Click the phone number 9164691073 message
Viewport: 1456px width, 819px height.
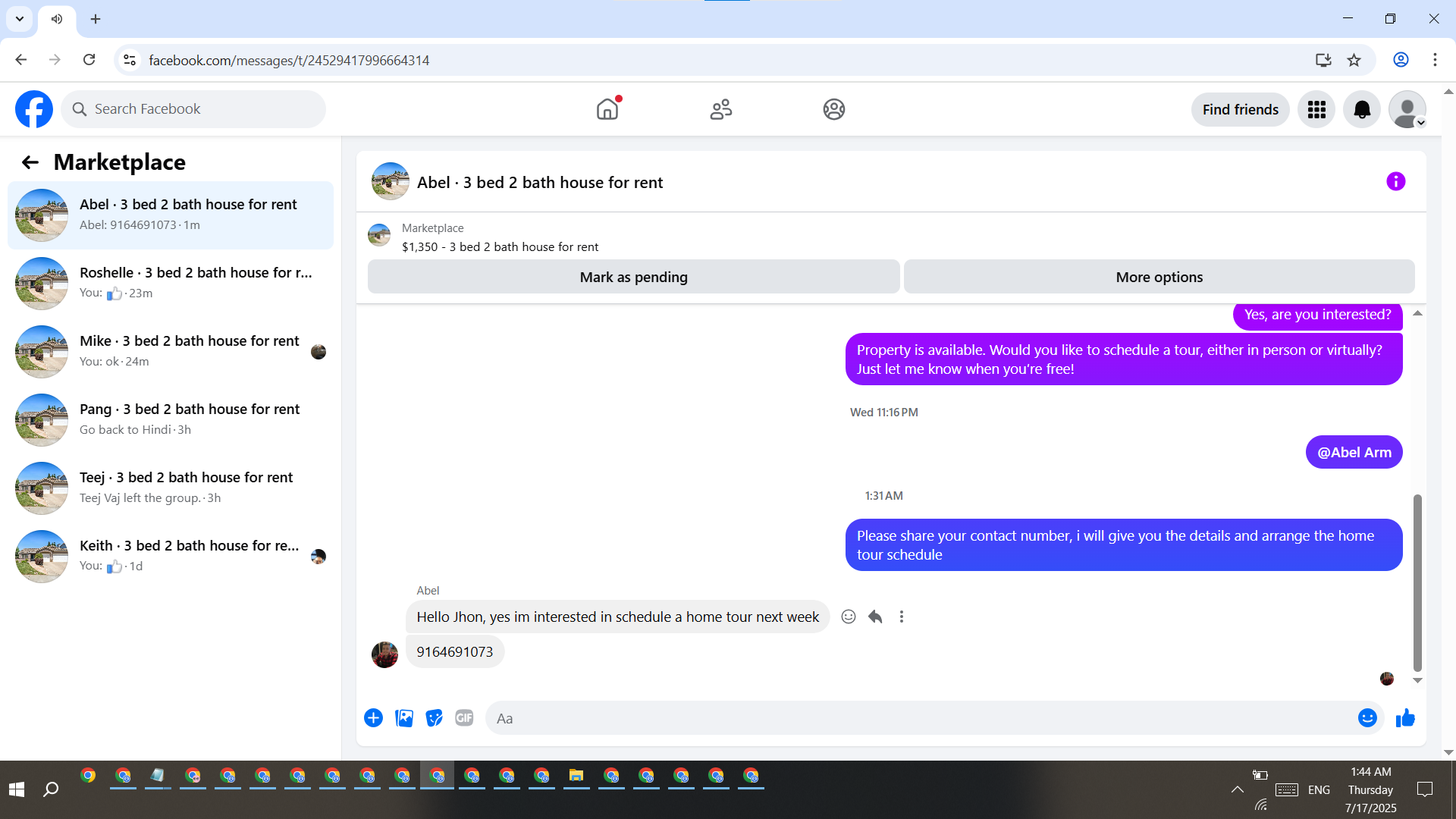point(455,652)
